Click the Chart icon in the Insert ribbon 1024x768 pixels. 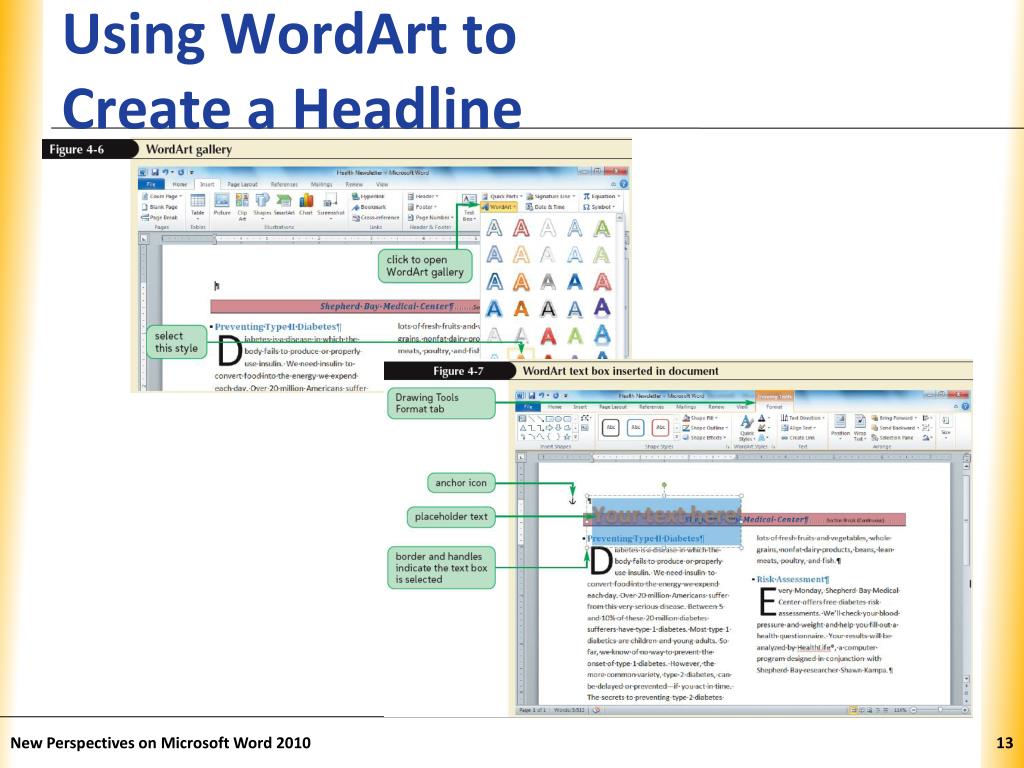point(306,204)
